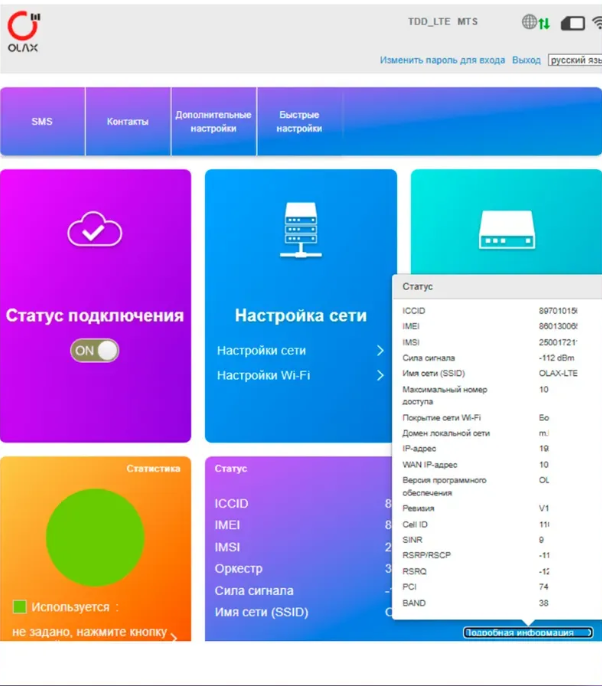This screenshot has width=602, height=686.
Task: Toggle the connection status ON switch
Action: coord(95,350)
